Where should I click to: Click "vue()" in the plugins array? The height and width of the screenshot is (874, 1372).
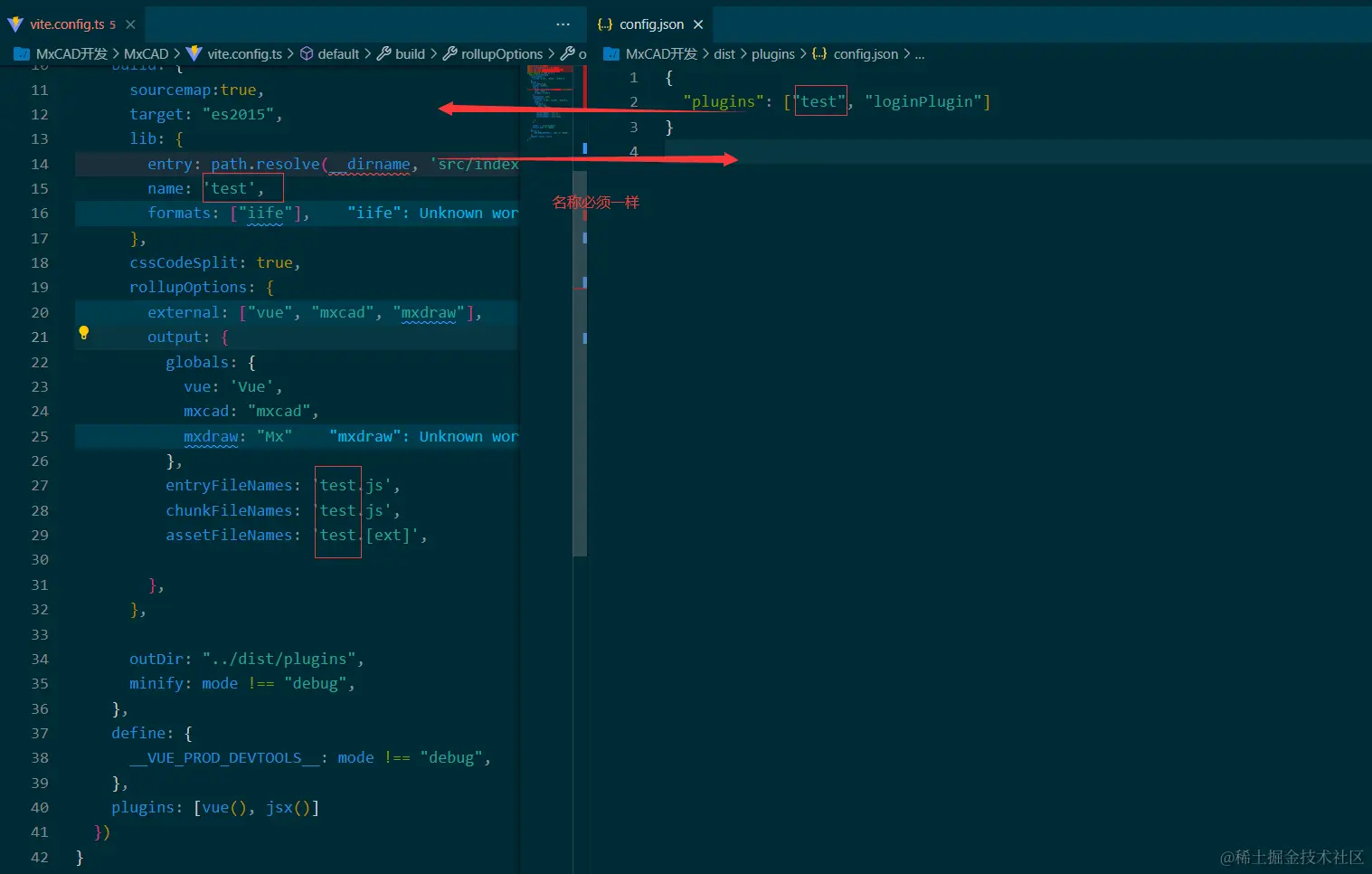tap(224, 807)
